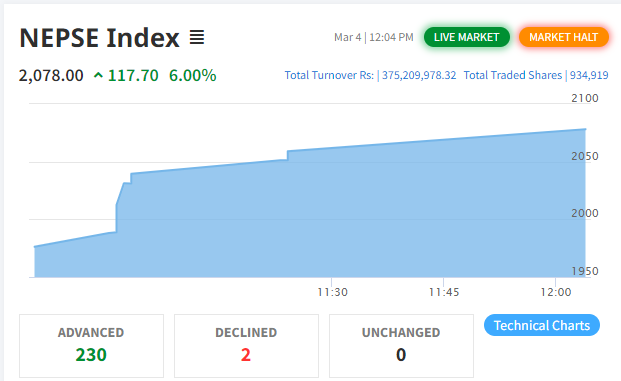Click the 6.00% percent change value
Image resolution: width=621 pixels, height=381 pixels.
192,75
